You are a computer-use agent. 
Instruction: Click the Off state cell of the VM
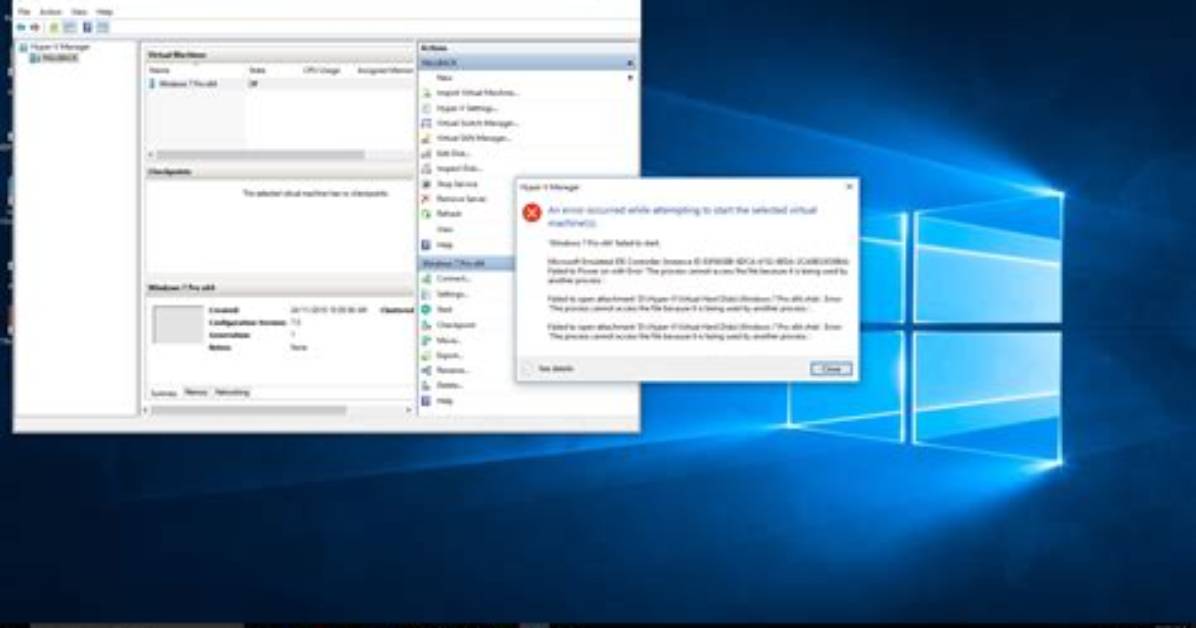(x=254, y=84)
